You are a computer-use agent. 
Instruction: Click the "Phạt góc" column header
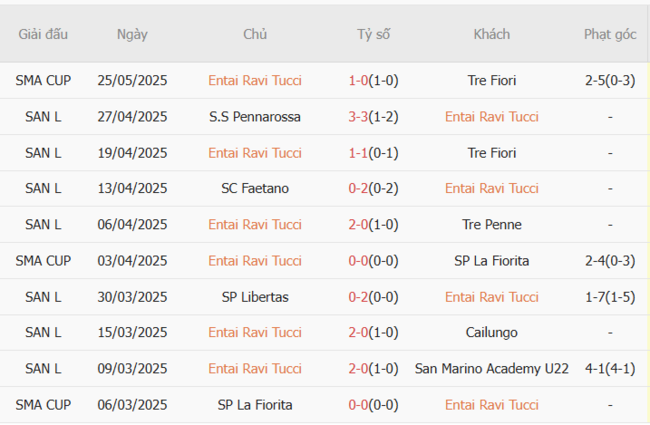point(610,34)
